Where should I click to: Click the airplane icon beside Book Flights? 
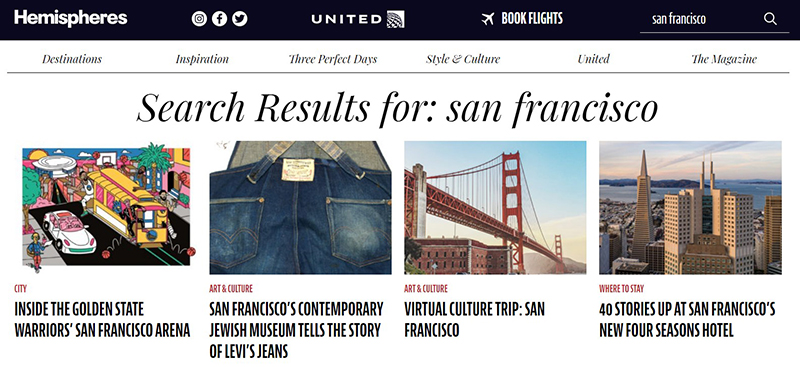click(488, 19)
